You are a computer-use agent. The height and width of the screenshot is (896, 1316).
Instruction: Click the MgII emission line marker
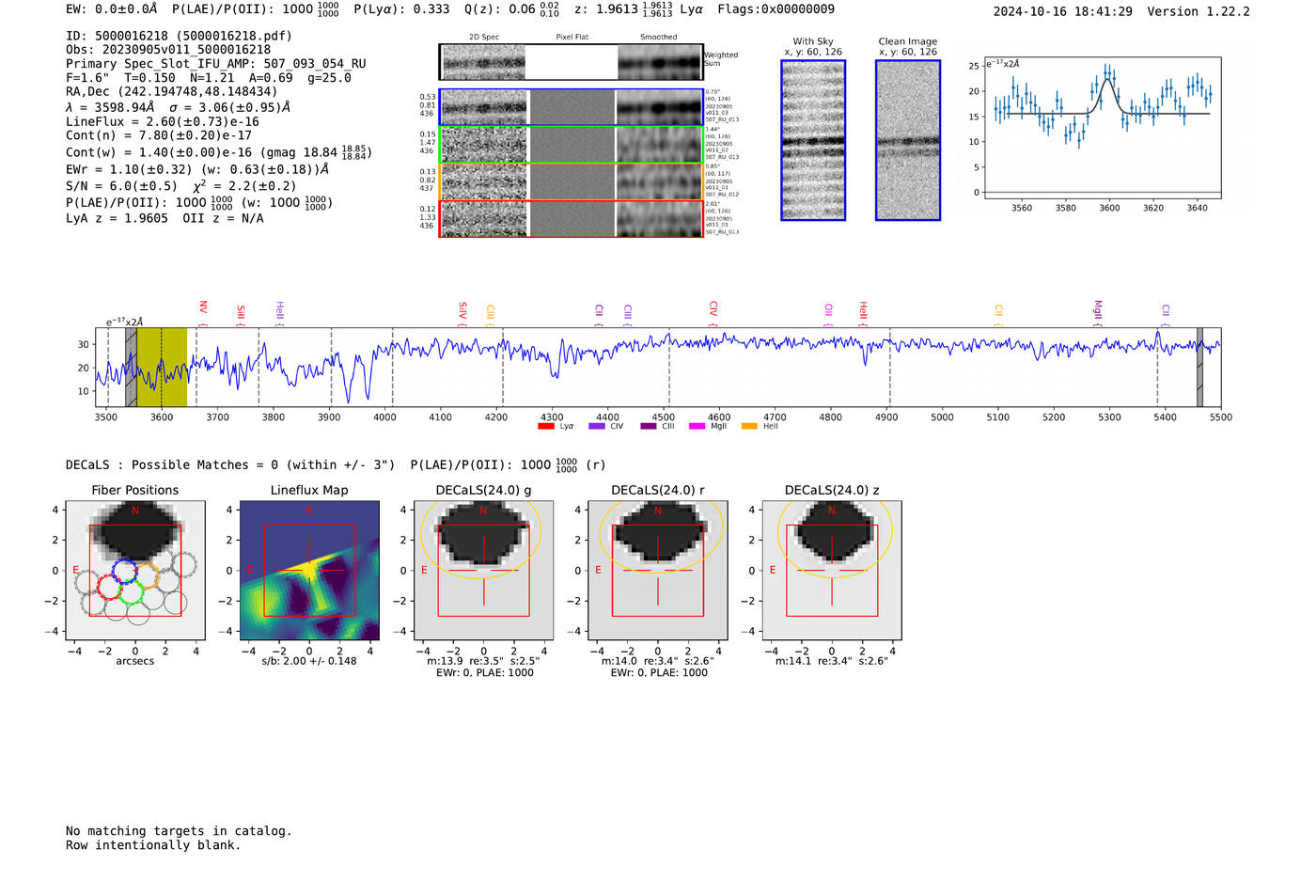(x=1097, y=309)
